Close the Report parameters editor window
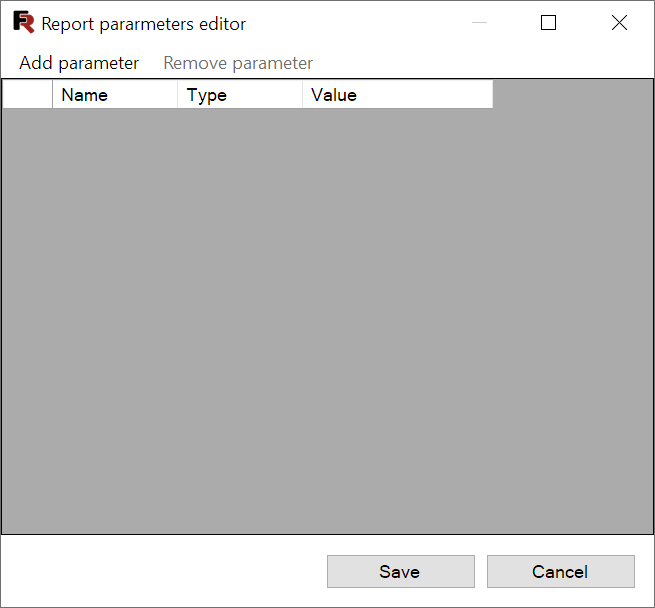Image resolution: width=655 pixels, height=608 pixels. point(619,23)
